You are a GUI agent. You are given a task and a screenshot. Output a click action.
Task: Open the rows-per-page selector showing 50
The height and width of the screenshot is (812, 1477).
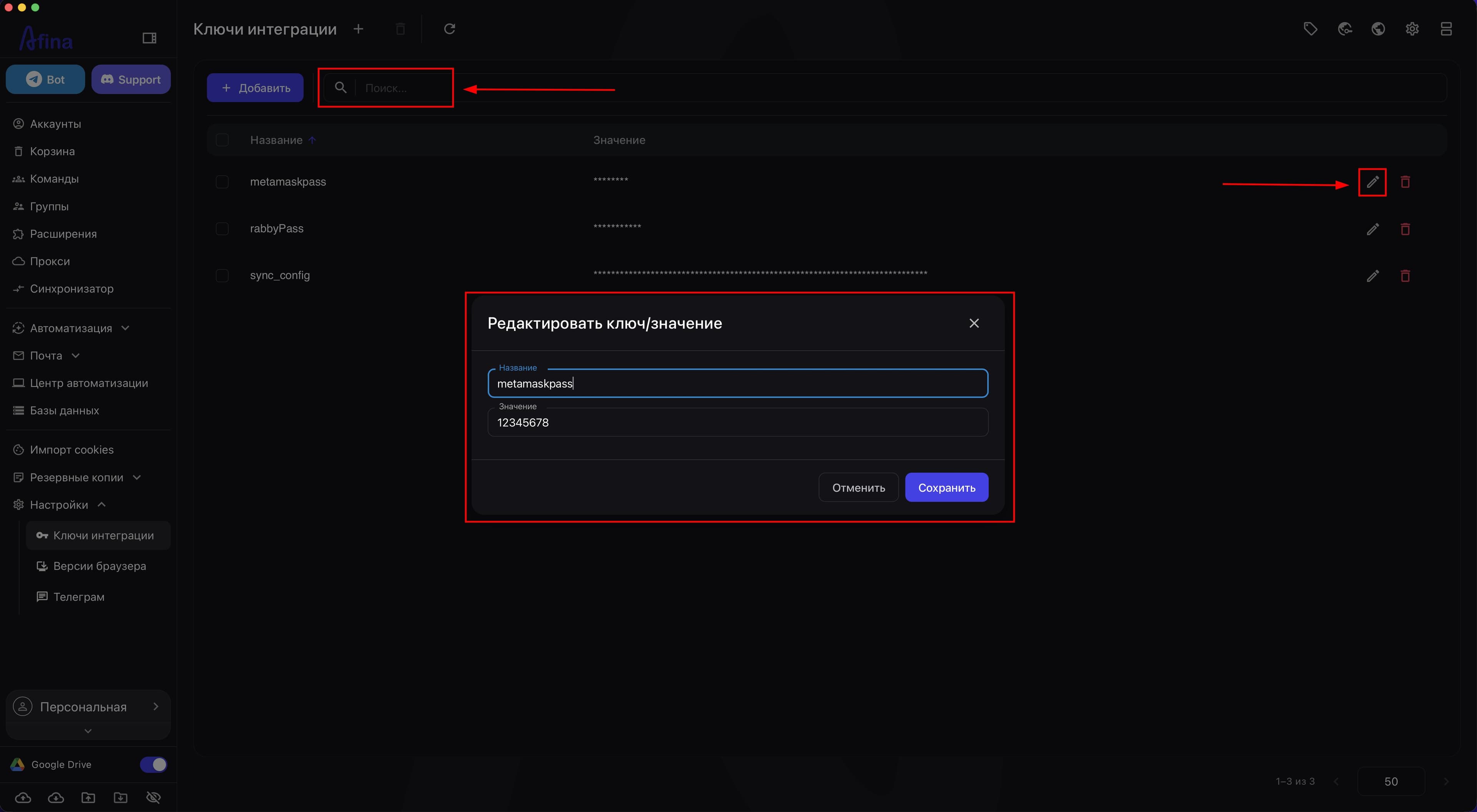tap(1391, 782)
